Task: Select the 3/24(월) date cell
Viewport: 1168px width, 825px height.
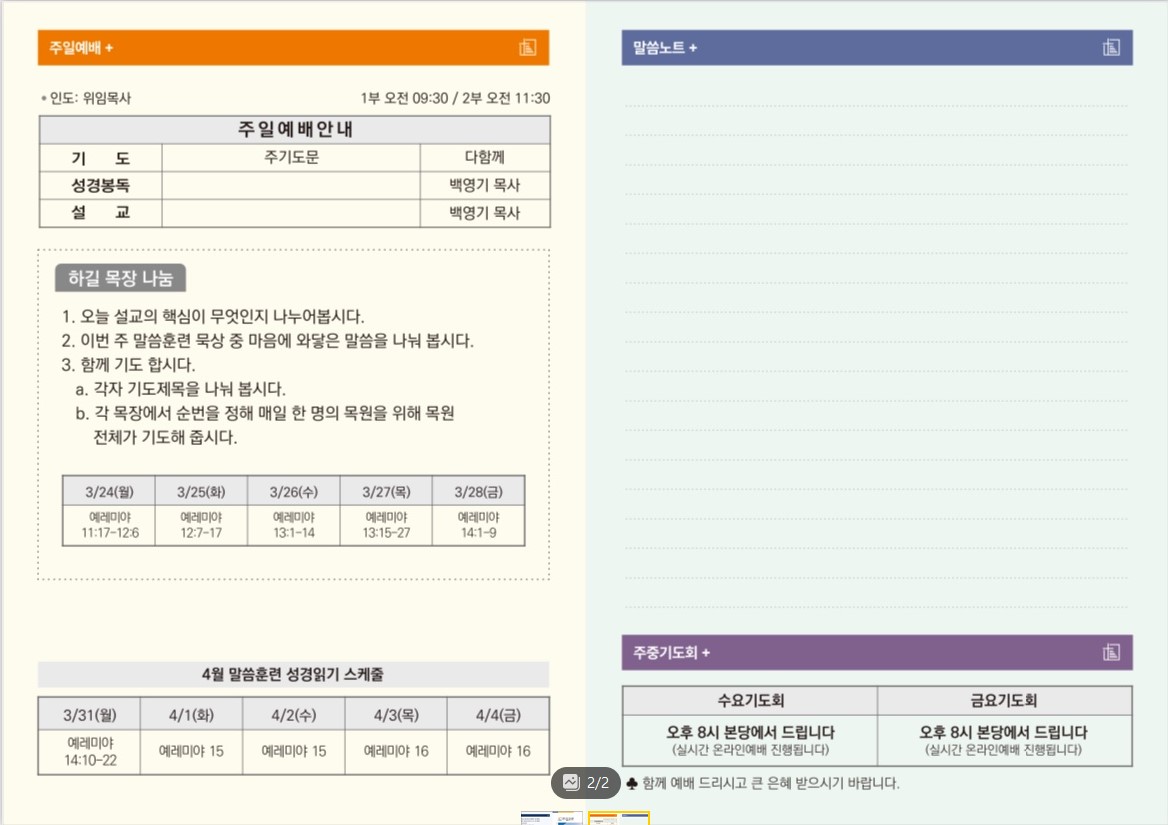Action: (108, 491)
